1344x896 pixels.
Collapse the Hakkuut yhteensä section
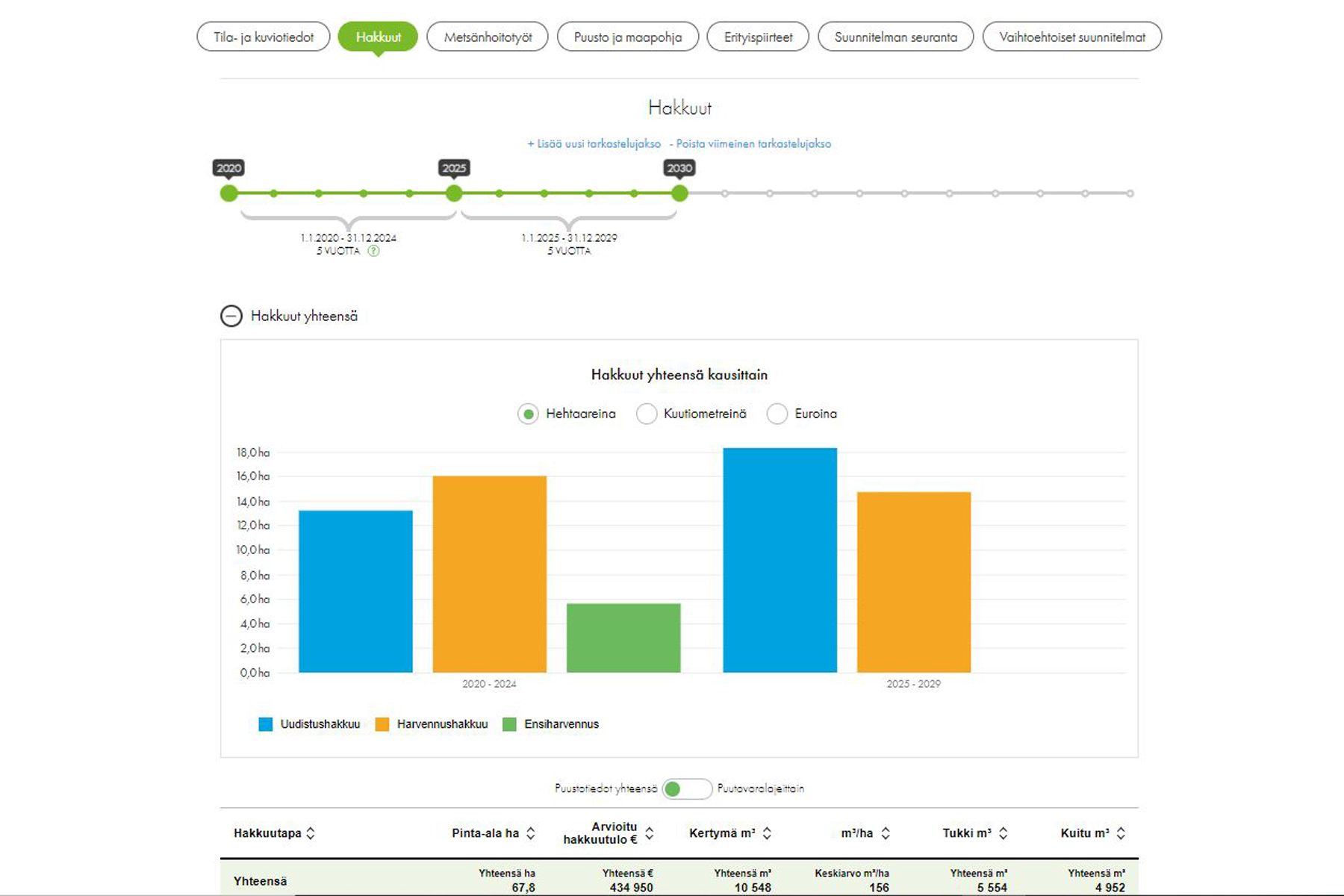point(231,316)
